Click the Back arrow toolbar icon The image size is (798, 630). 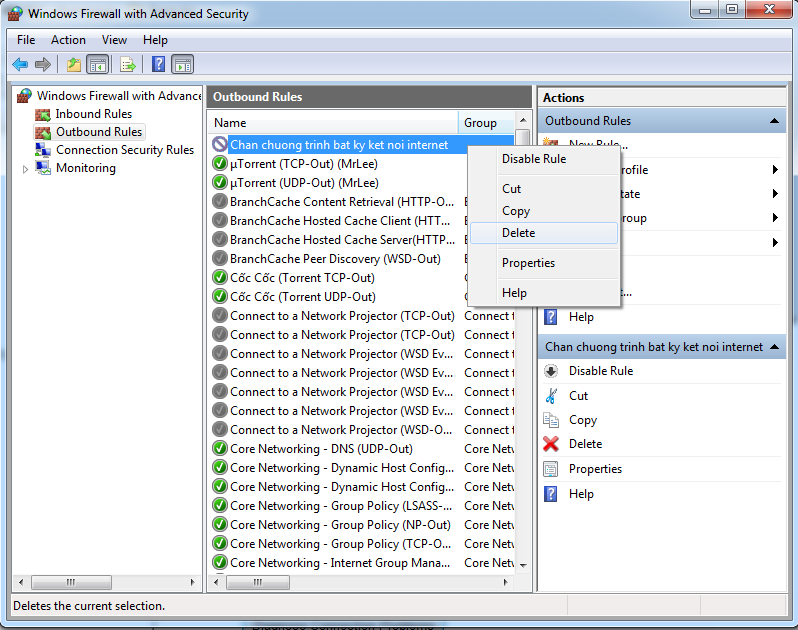coord(20,65)
